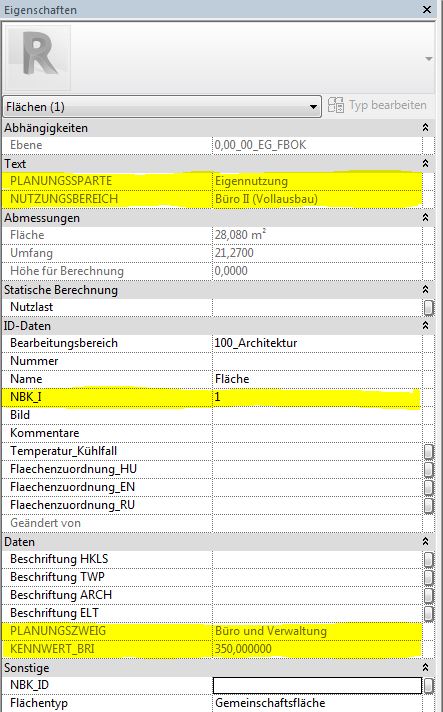This screenshot has height=712, width=443.
Task: Click the Kommentare value field
Action: [x=317, y=433]
